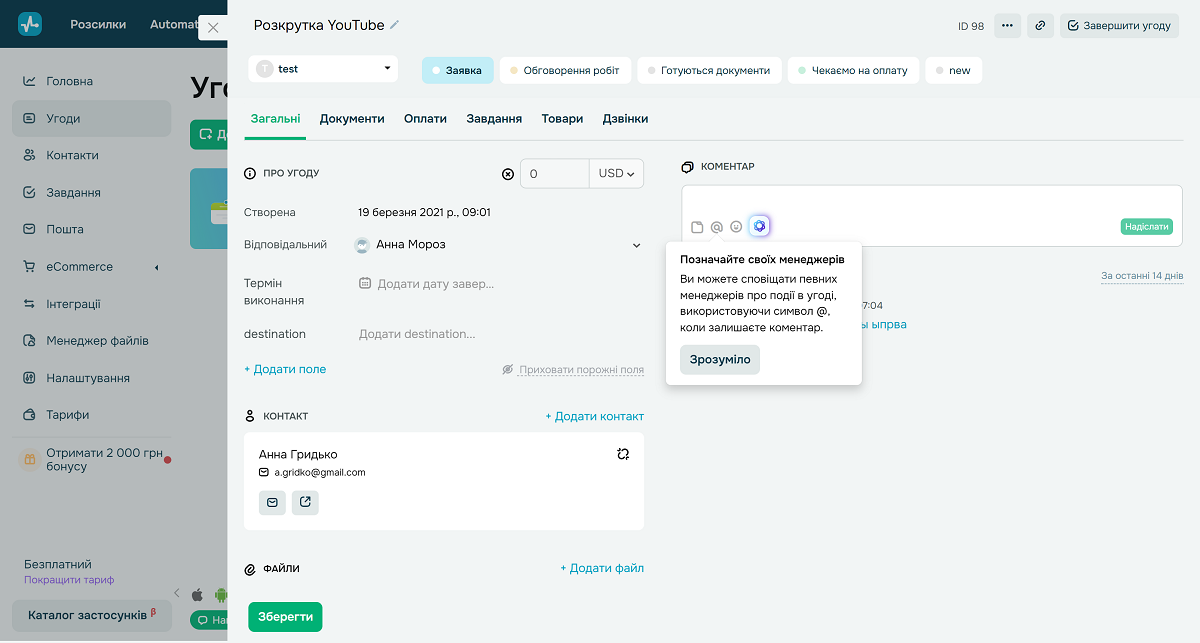Screen dimensions: 1200x643
Task: Select the Готуються документи stage
Action: tap(709, 70)
